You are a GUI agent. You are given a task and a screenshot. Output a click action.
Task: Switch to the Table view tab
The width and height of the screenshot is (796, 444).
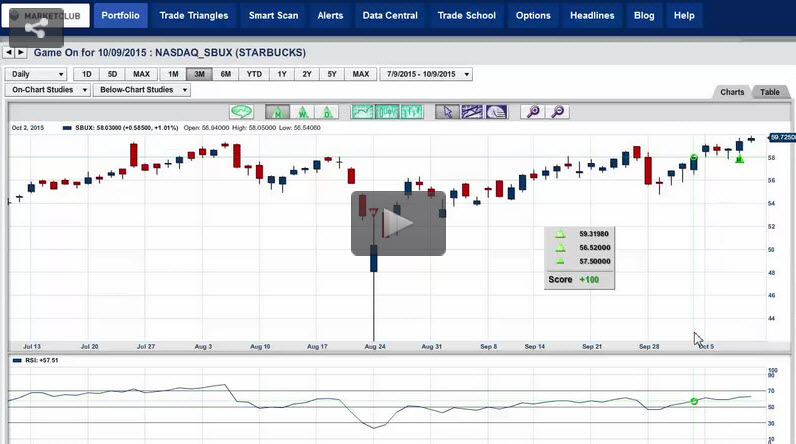click(770, 92)
